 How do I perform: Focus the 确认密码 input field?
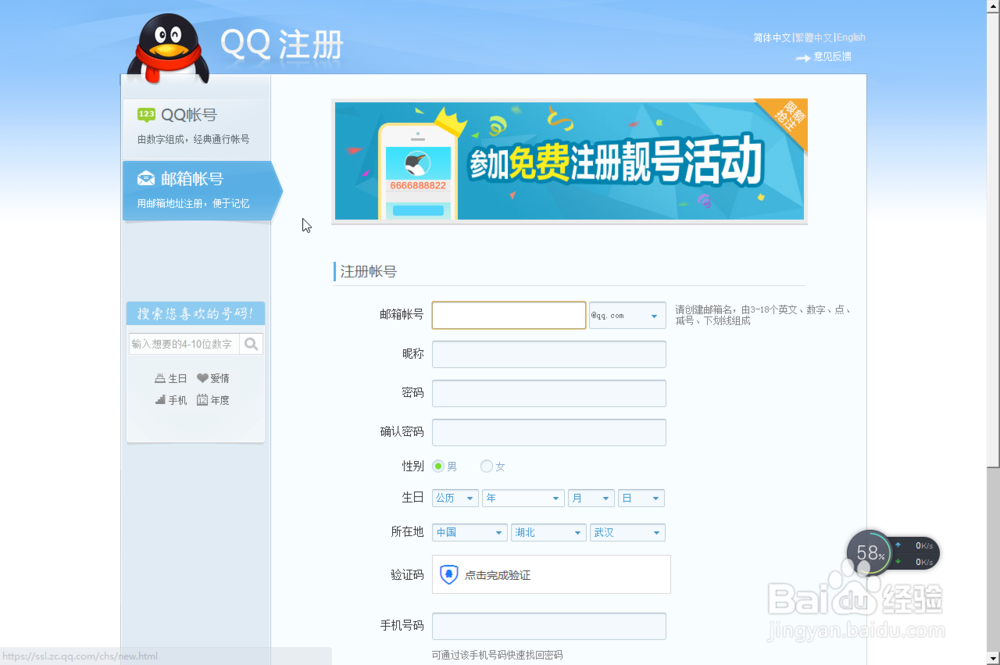tap(549, 432)
